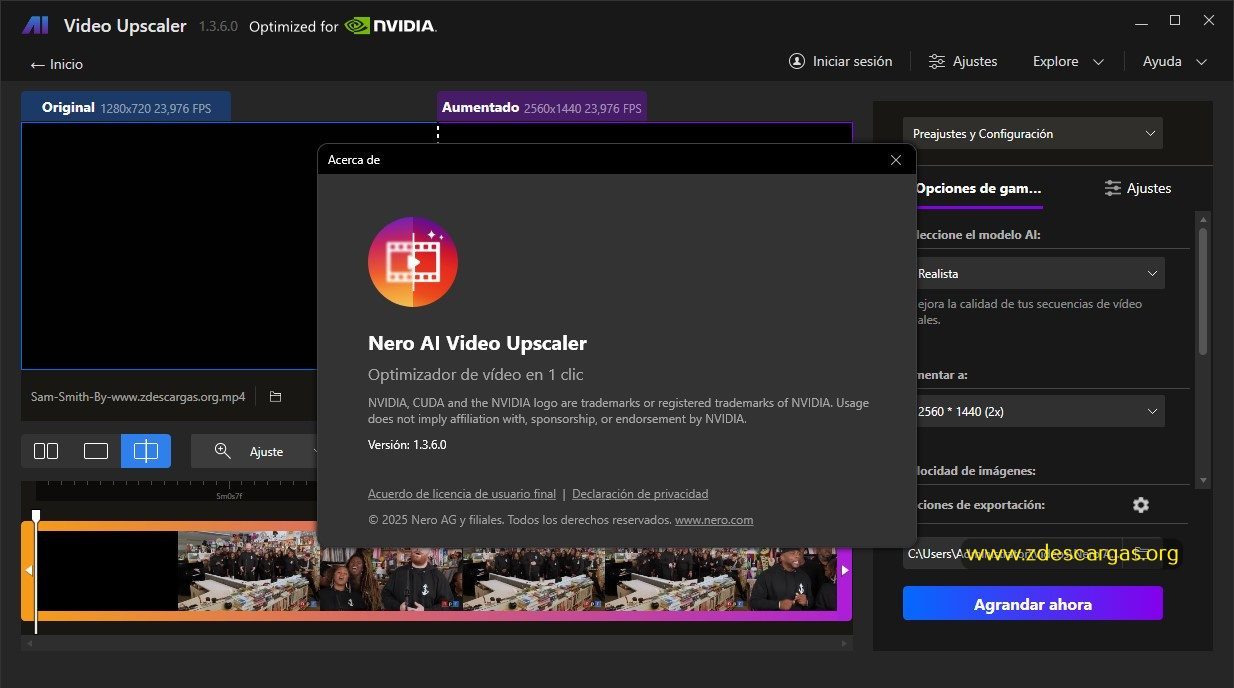The width and height of the screenshot is (1234, 688).
Task: Click Agrandar ahora button
Action: (1033, 604)
